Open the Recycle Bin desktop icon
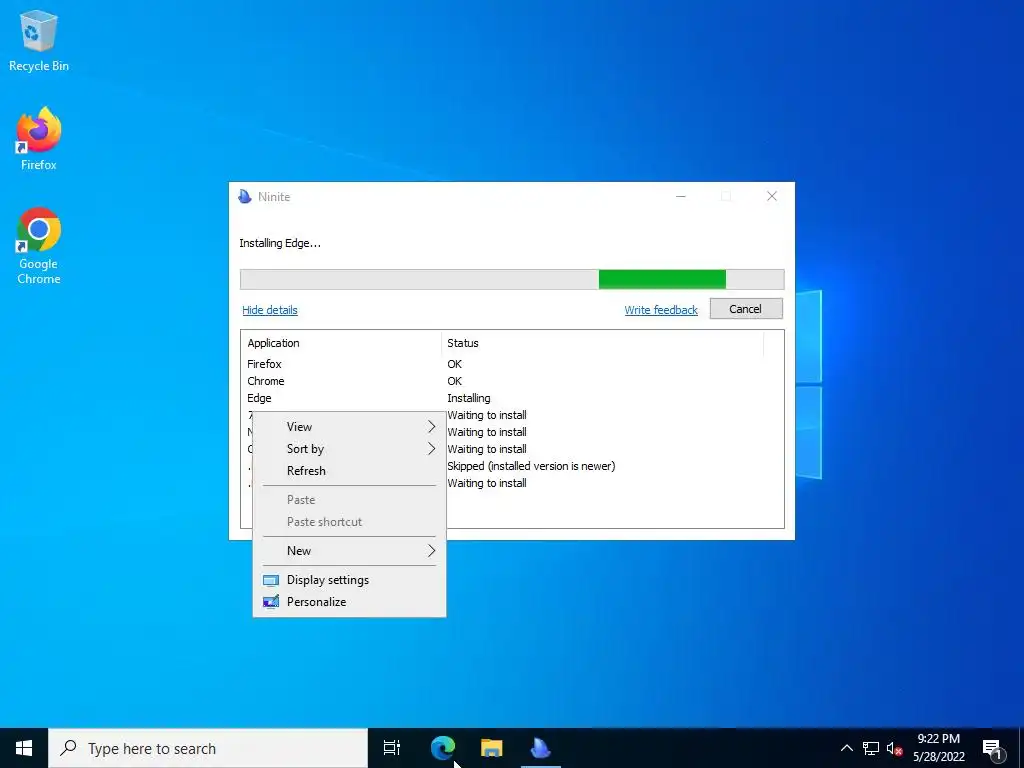1024x768 pixels. pyautogui.click(x=39, y=40)
